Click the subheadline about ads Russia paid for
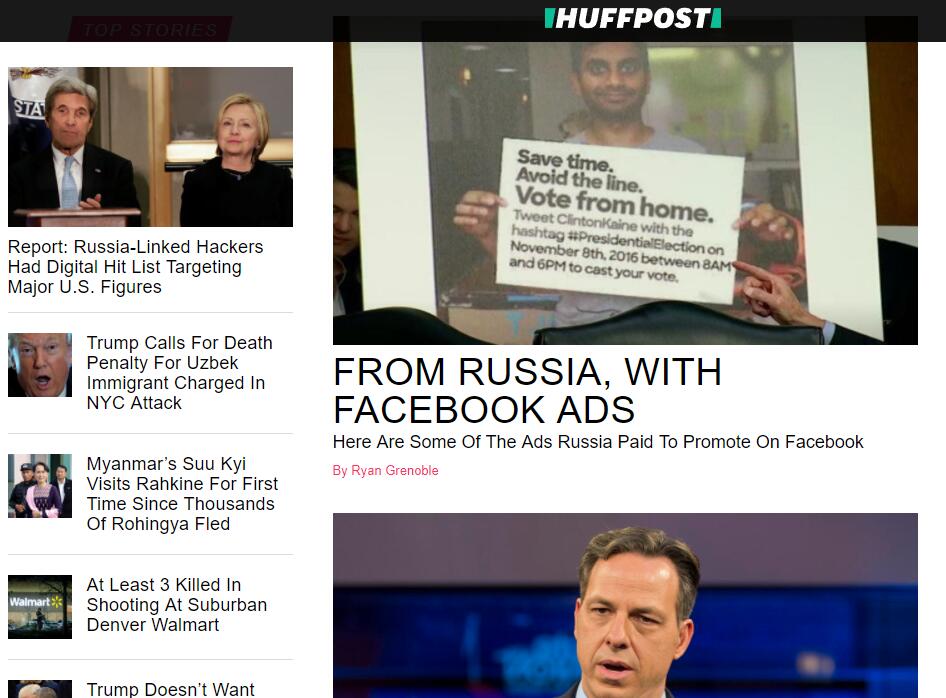 [x=598, y=442]
